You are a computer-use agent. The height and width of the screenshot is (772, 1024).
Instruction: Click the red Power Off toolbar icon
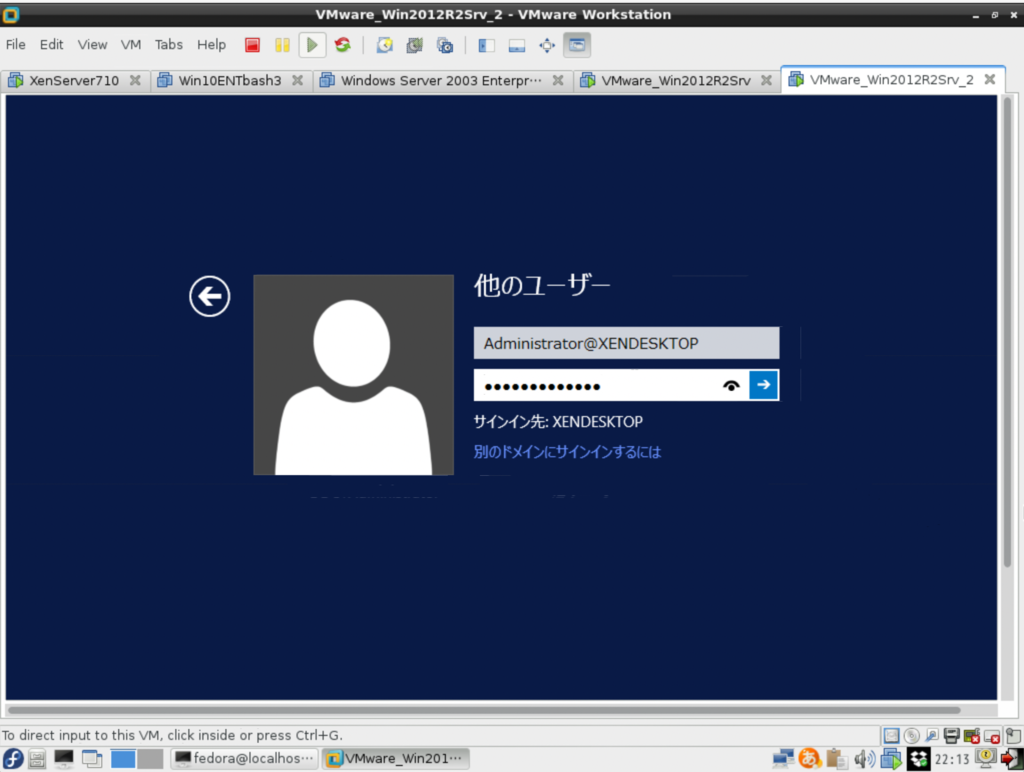(x=252, y=45)
